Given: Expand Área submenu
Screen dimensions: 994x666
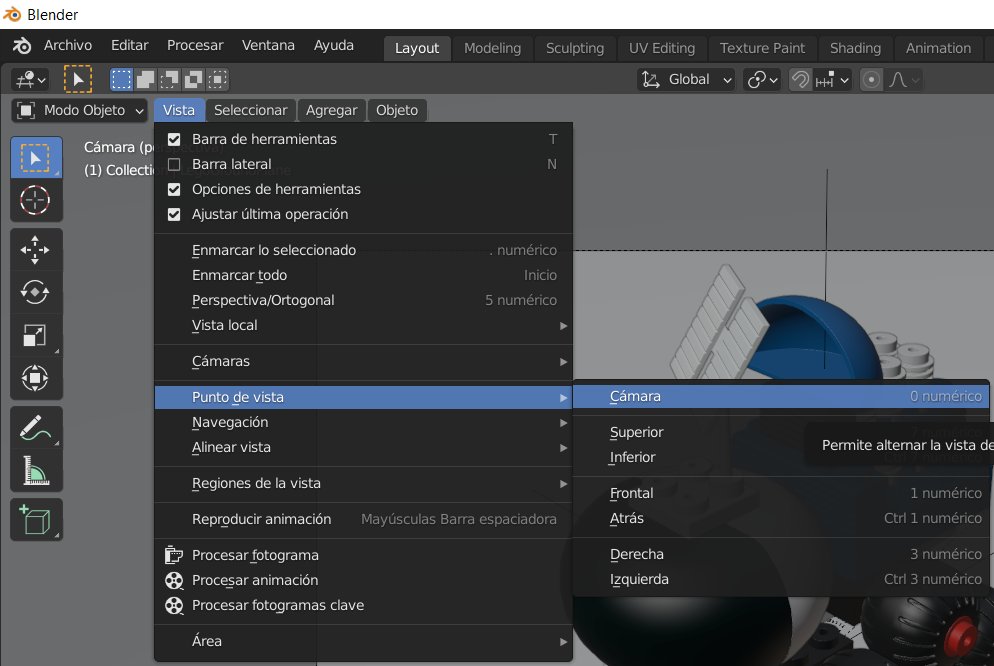Looking at the screenshot, I should (x=363, y=641).
